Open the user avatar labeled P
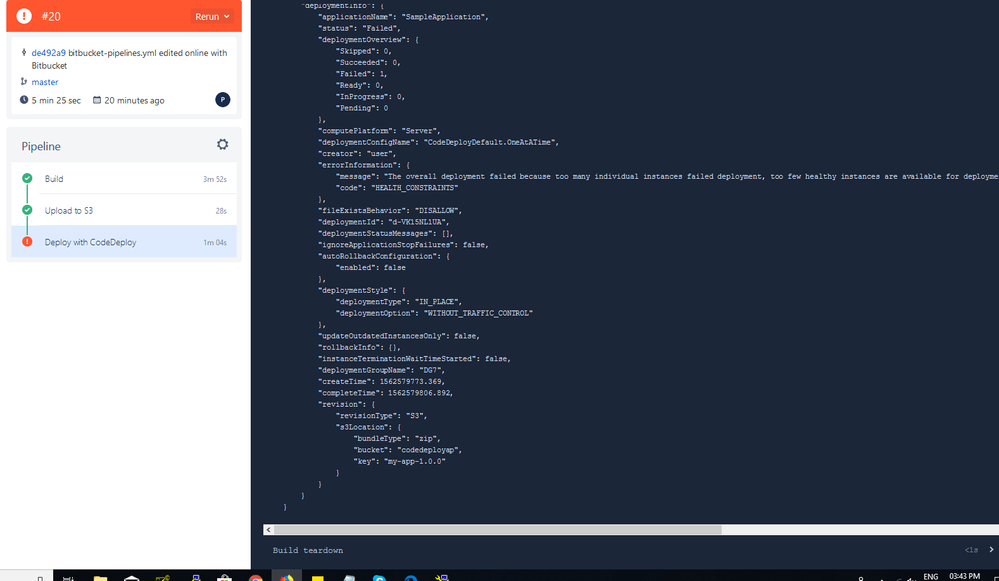Image resolution: width=999 pixels, height=581 pixels. (222, 99)
